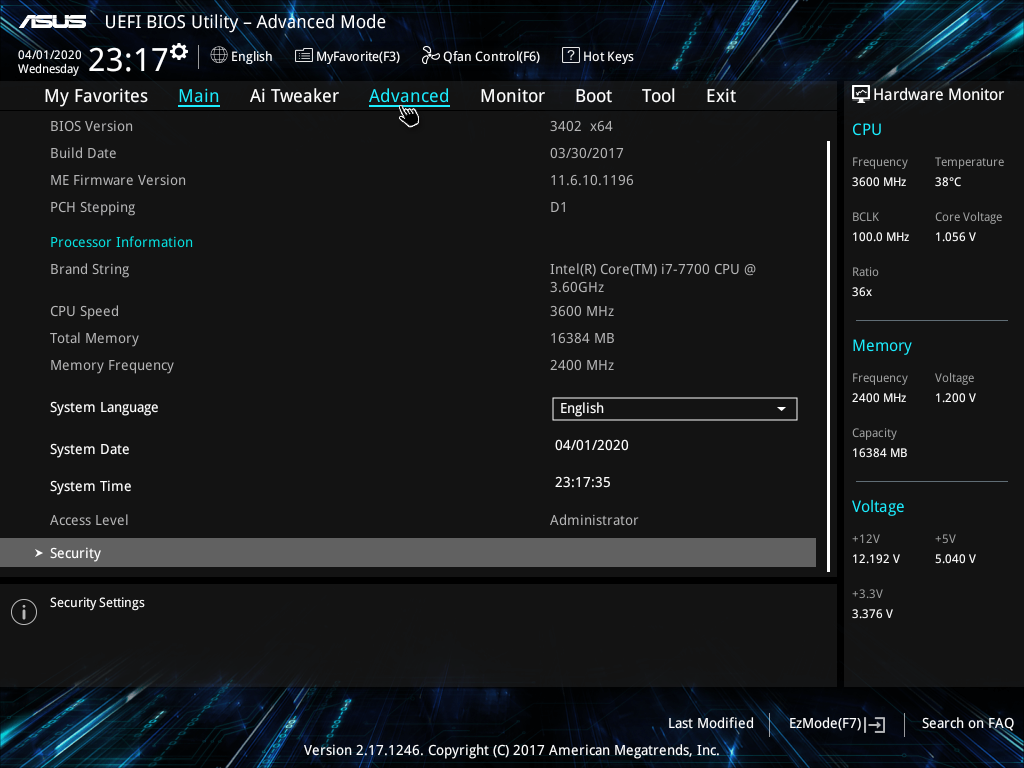Viewport: 1024px width, 768px height.
Task: Click the Administrator value
Action: pyautogui.click(x=594, y=520)
